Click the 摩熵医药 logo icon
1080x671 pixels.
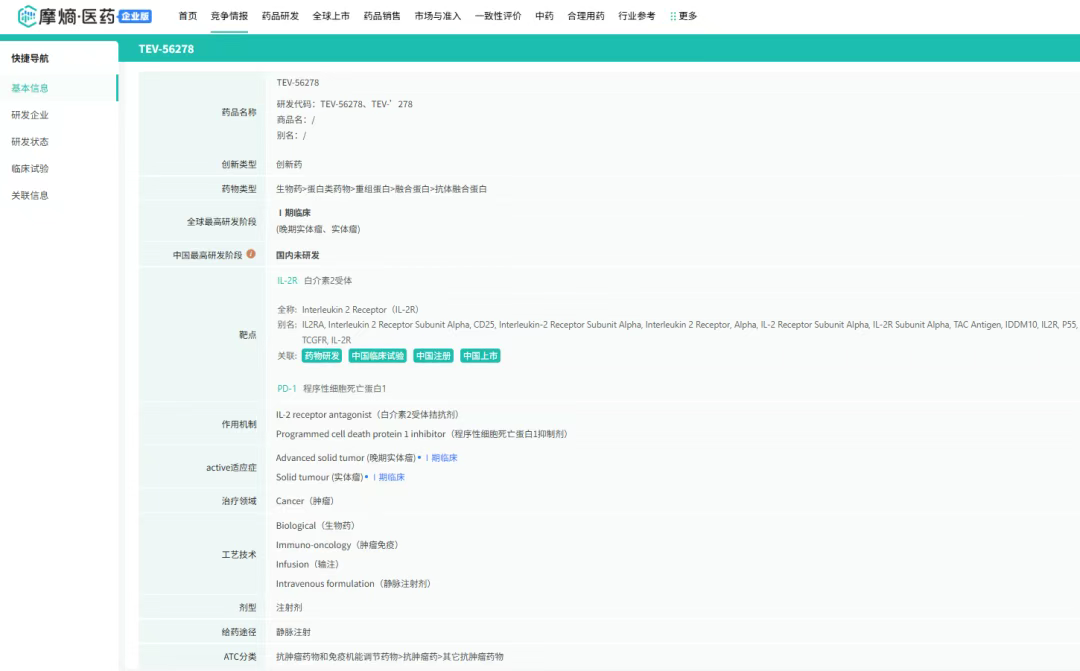pyautogui.click(x=27, y=16)
